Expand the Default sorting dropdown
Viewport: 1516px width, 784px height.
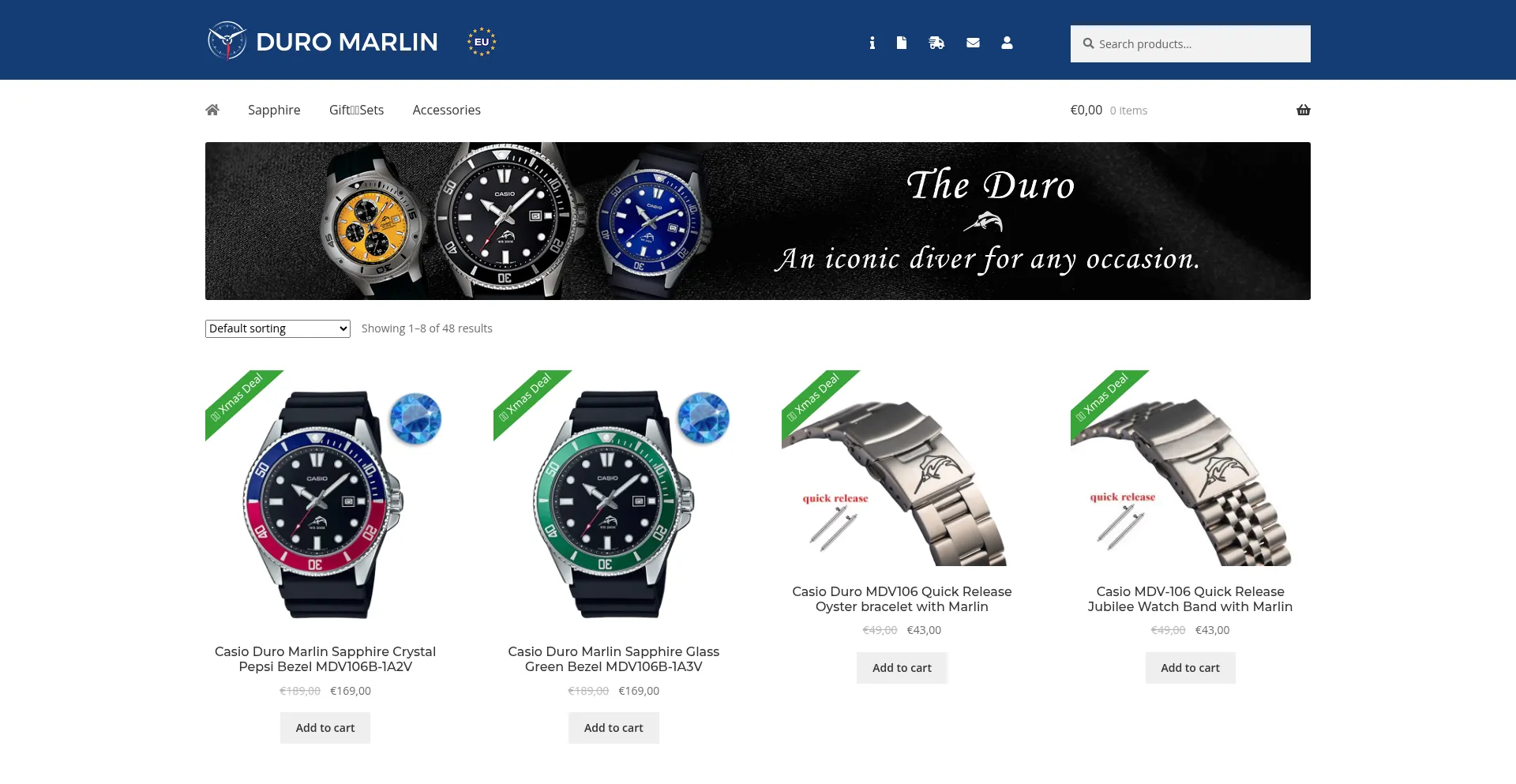click(x=278, y=328)
